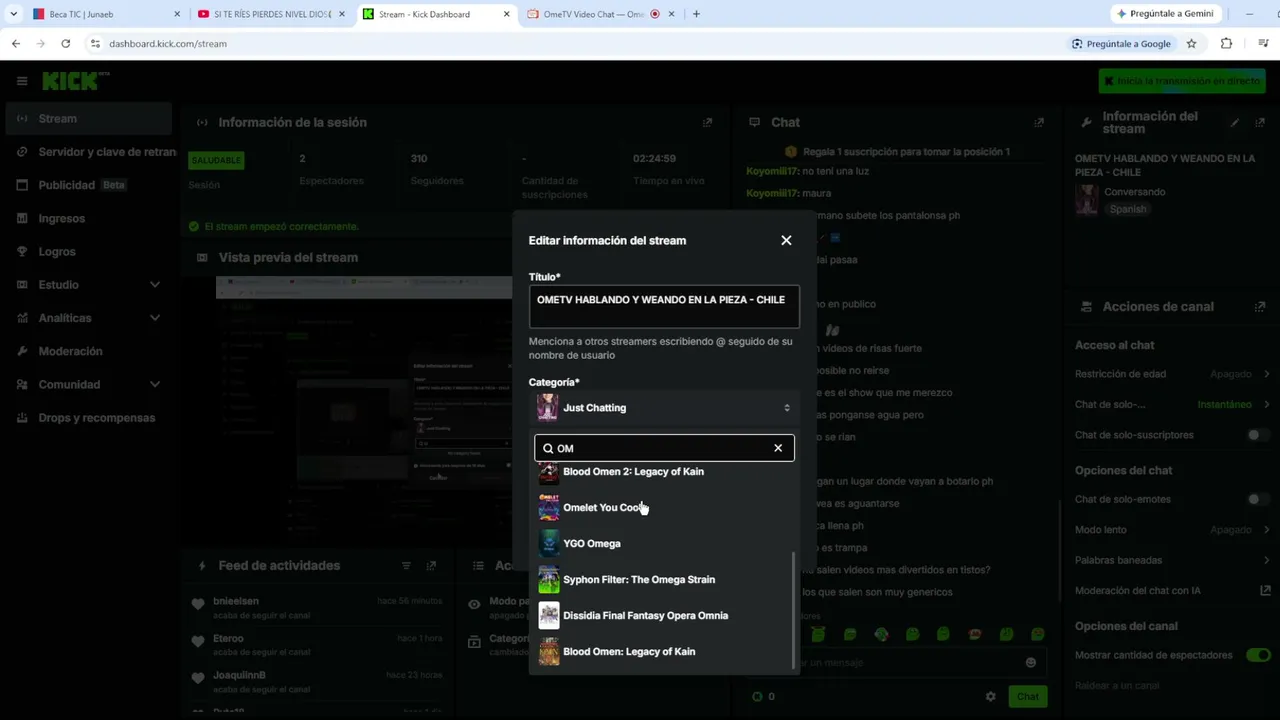Viewport: 1280px width, 720px height.
Task: Pick the YGO Omega category thumbnail
Action: (548, 544)
